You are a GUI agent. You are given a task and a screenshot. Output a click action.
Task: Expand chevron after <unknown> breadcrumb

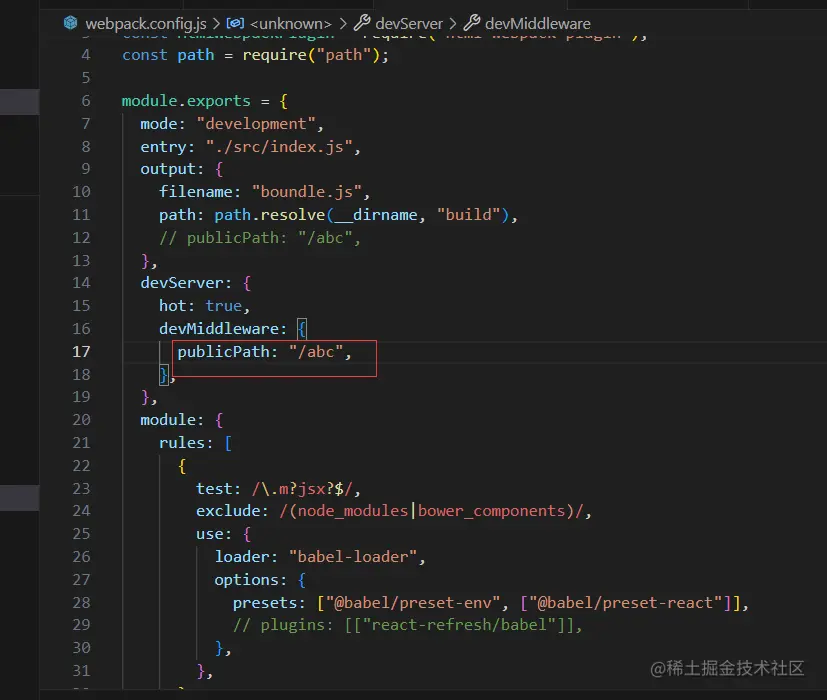pyautogui.click(x=343, y=24)
